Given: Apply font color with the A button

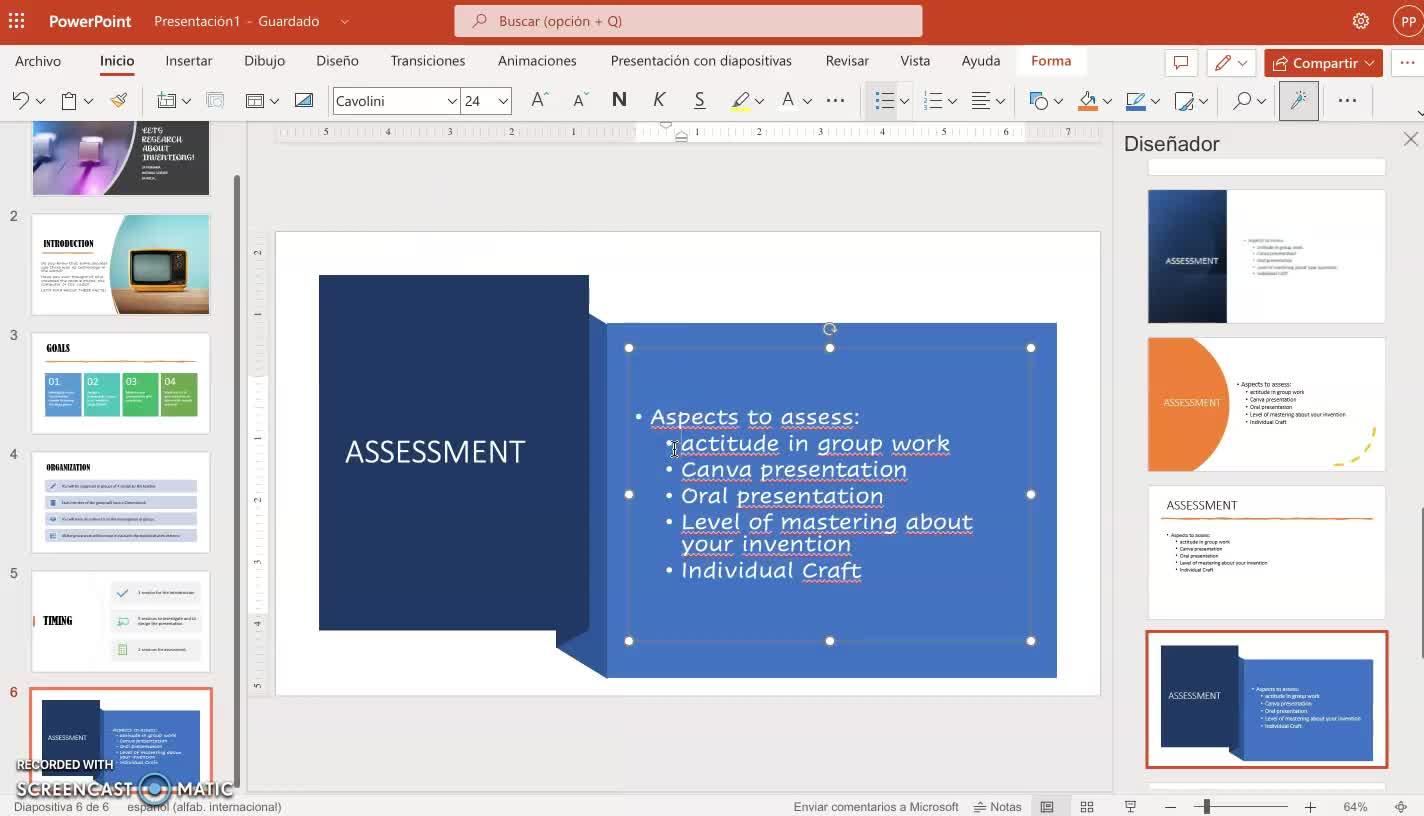Looking at the screenshot, I should [x=788, y=100].
